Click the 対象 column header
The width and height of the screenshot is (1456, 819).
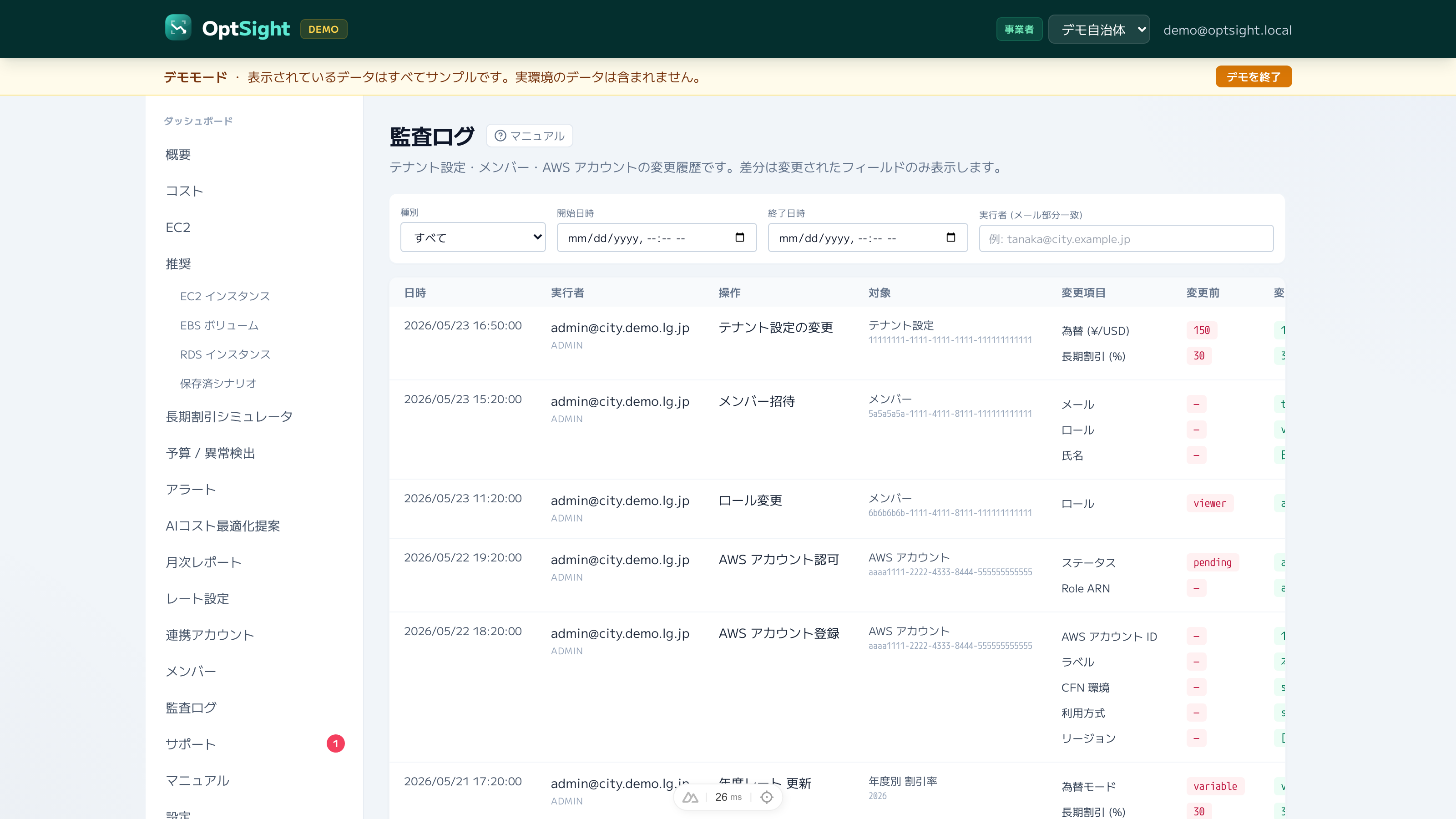tap(880, 293)
